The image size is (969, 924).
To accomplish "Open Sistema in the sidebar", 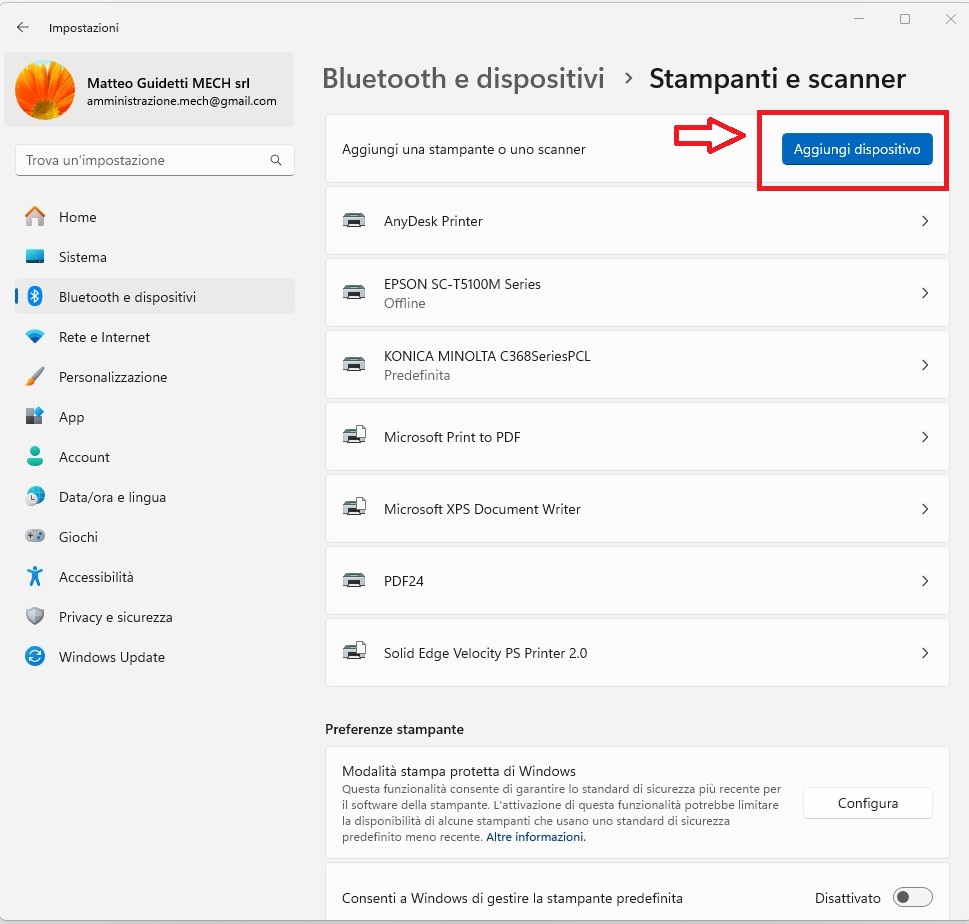I will (x=82, y=257).
